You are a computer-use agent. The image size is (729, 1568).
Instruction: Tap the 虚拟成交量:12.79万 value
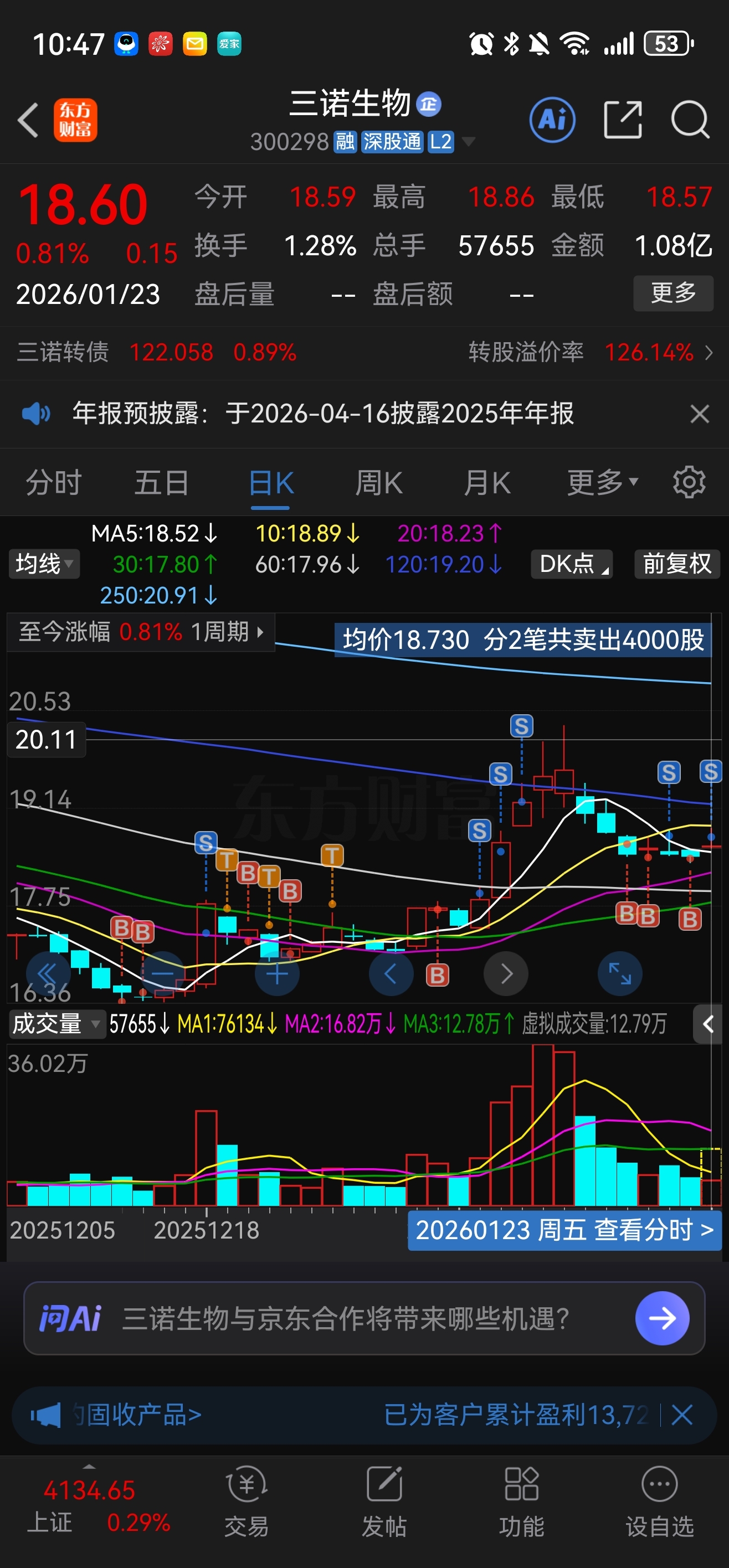tap(594, 1024)
